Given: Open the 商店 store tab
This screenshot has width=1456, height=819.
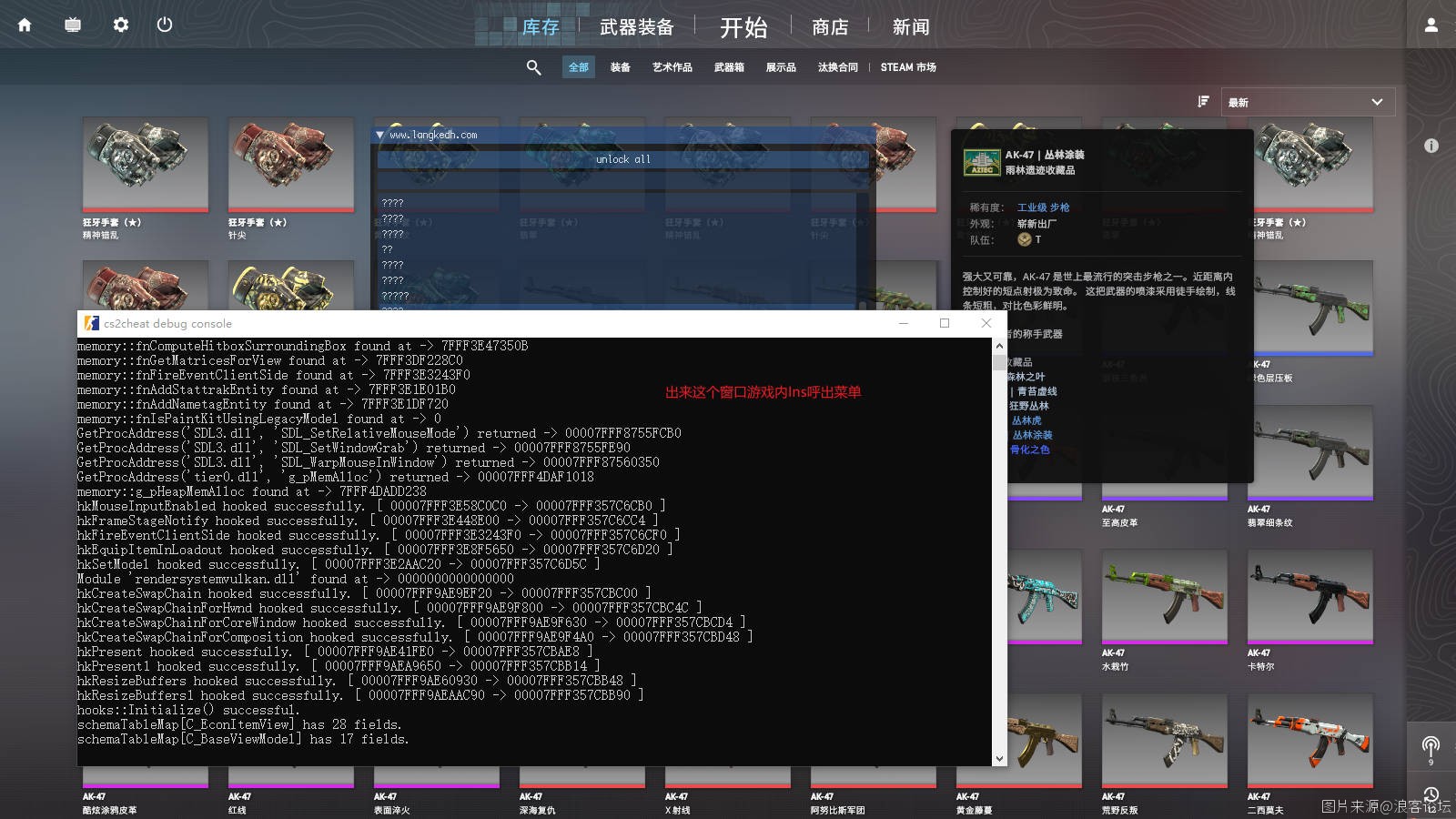Looking at the screenshot, I should click(830, 27).
